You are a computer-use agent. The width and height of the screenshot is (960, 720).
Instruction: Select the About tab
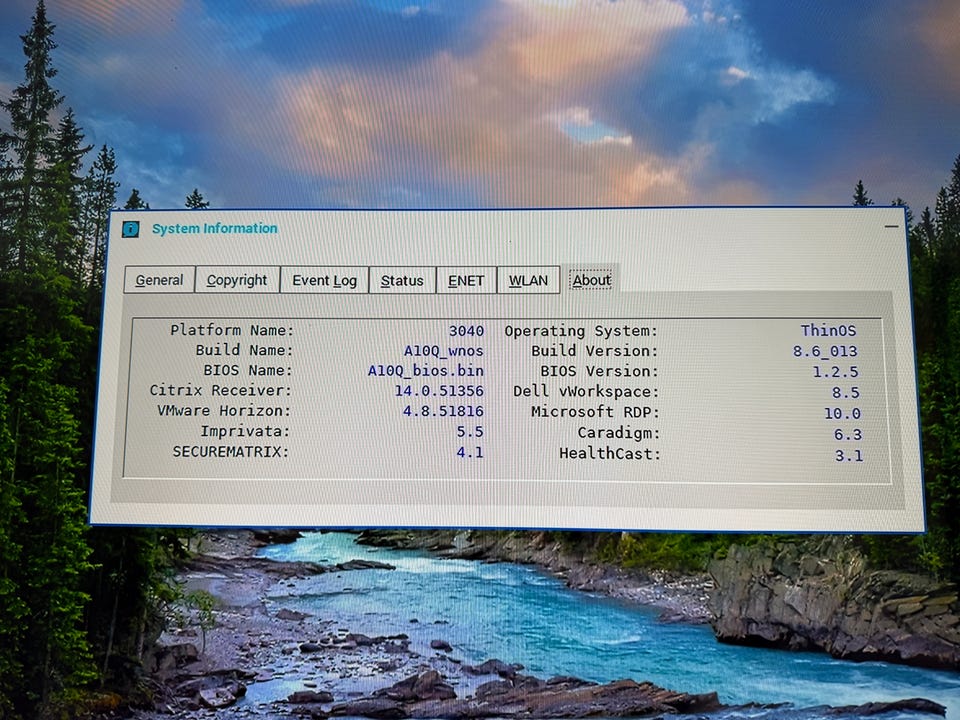(x=591, y=280)
